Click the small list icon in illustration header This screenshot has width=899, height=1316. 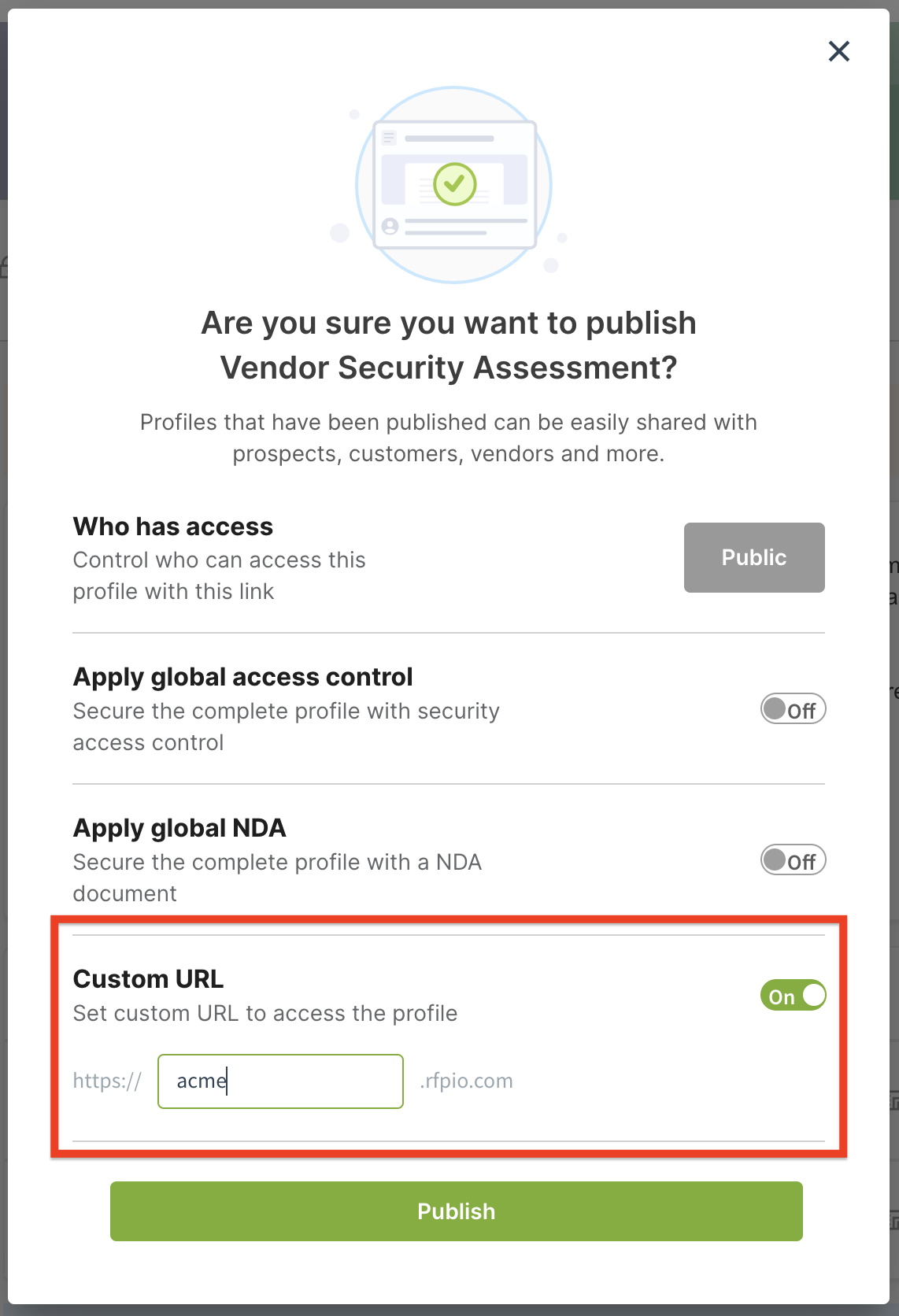pos(389,139)
